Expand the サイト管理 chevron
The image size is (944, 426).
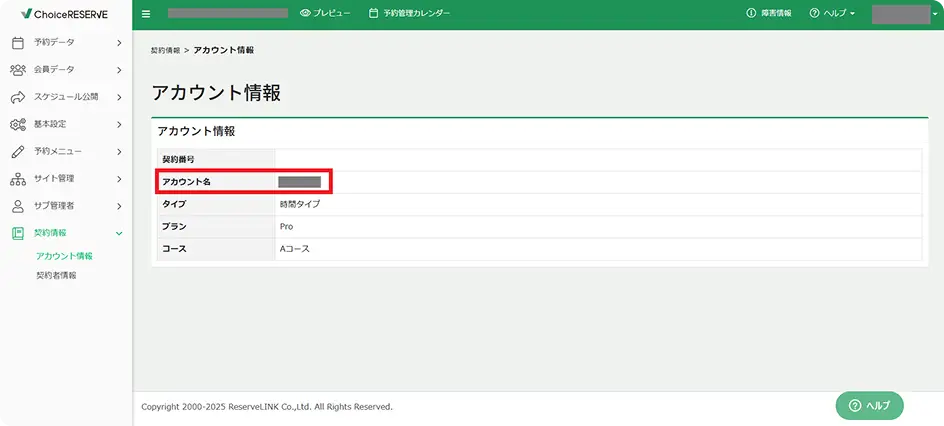pyautogui.click(x=119, y=179)
